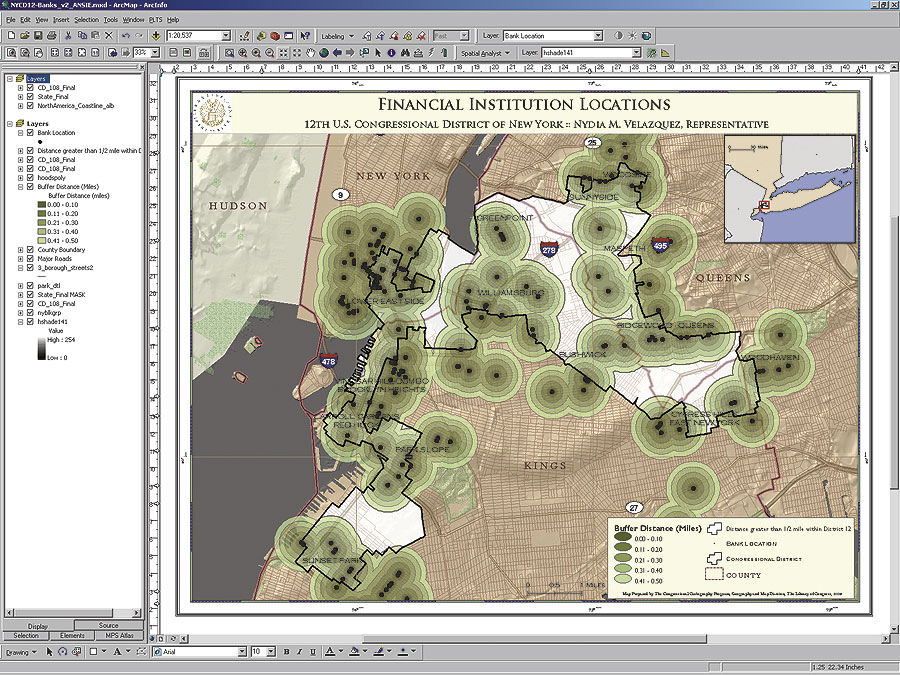The height and width of the screenshot is (675, 900).
Task: Click the Save document icon
Action: (x=37, y=36)
